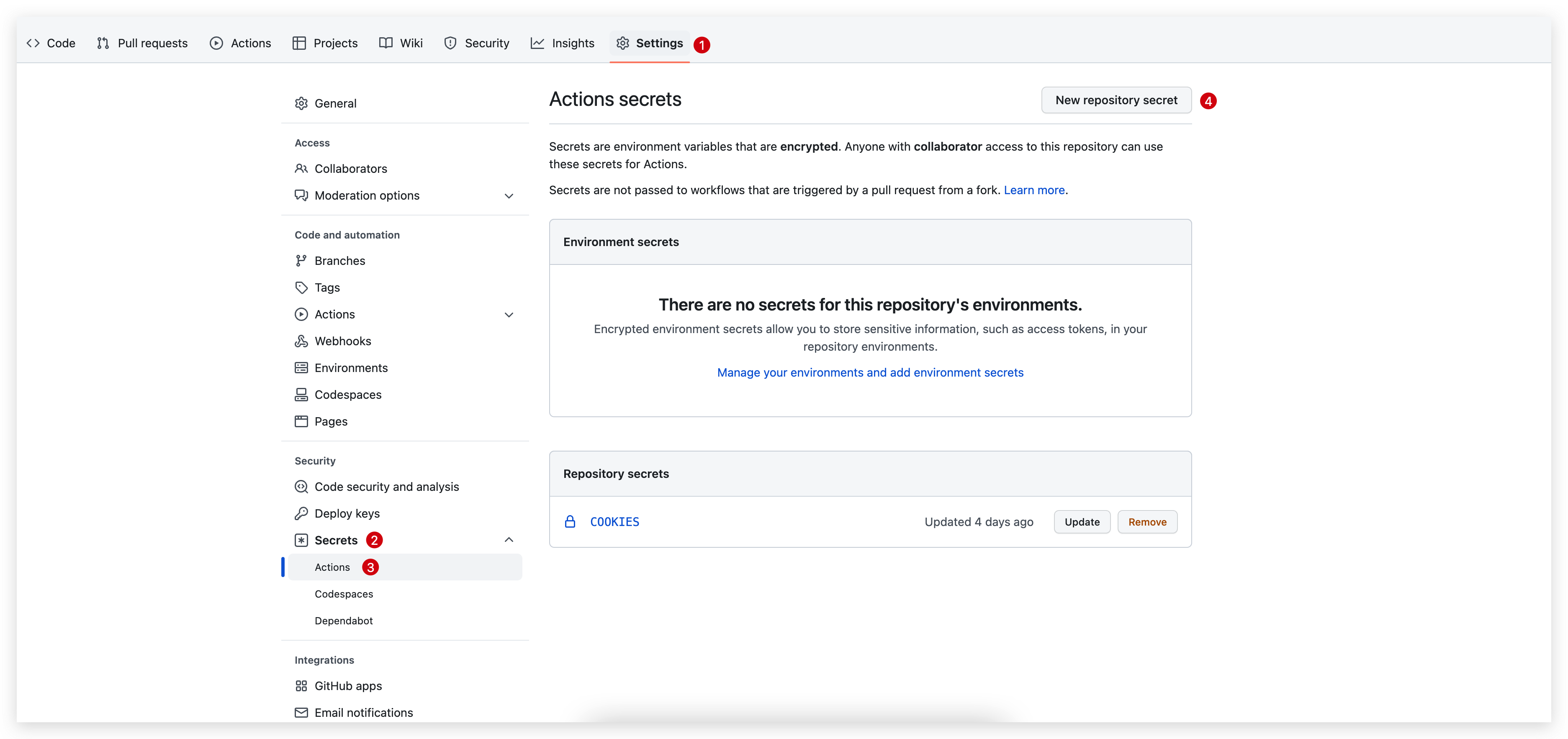Remove the COOKIES secret
Screen dimensions: 1568x739
[x=1147, y=522]
